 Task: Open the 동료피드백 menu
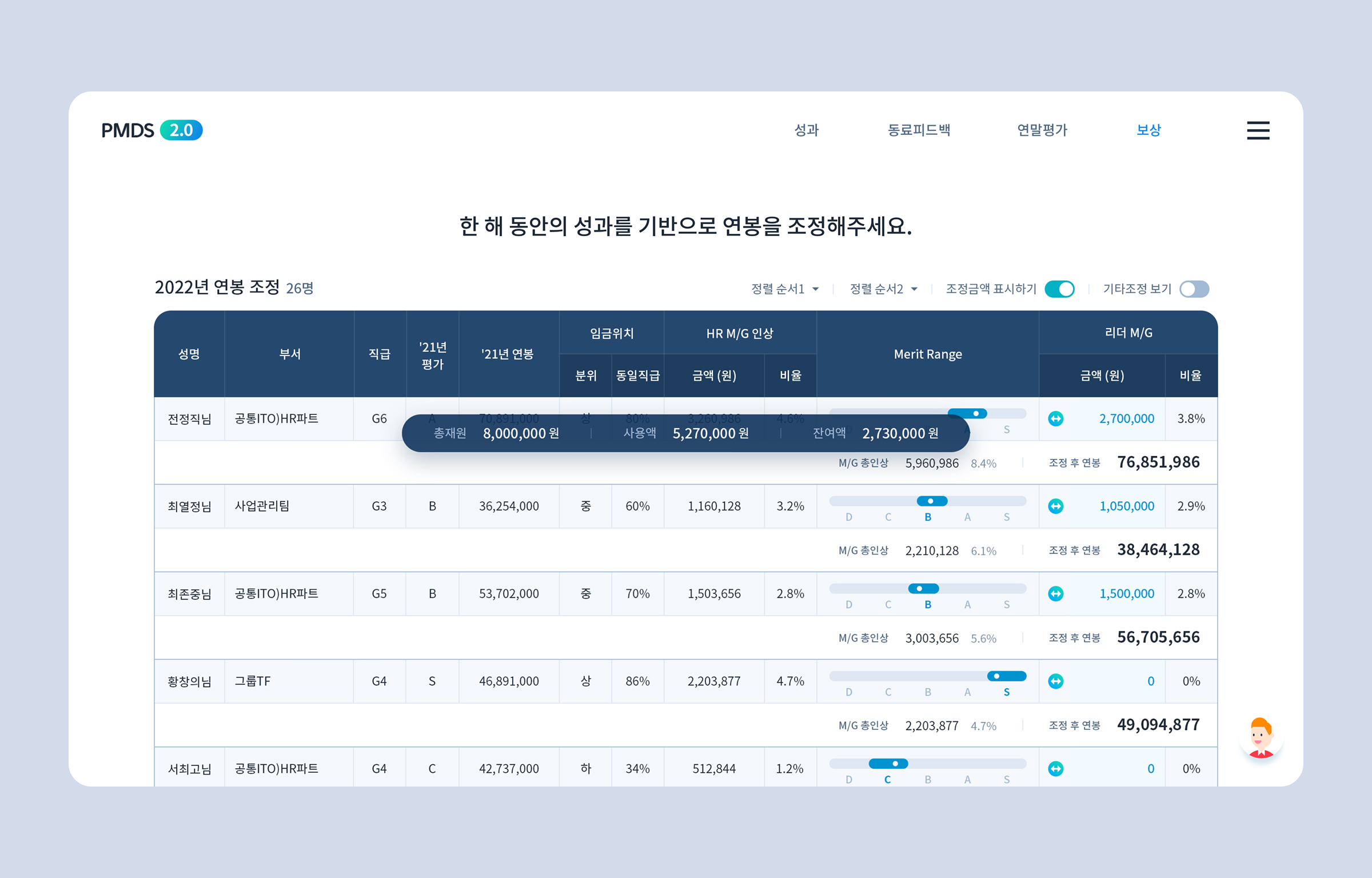919,130
